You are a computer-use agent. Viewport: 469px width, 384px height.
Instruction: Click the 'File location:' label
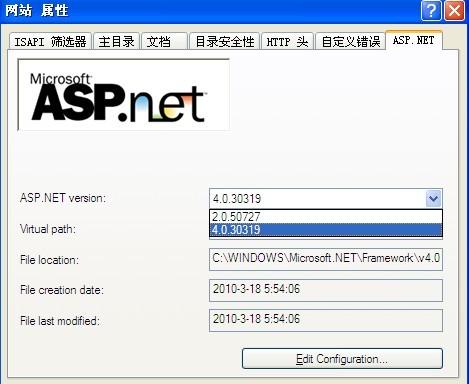point(49,260)
